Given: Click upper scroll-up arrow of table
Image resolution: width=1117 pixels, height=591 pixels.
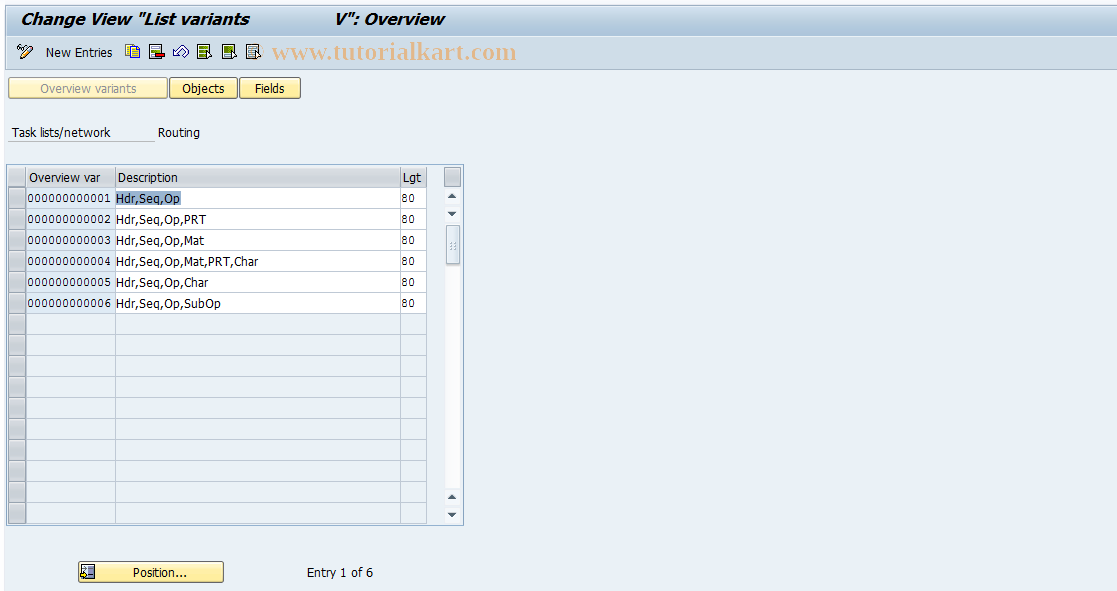Looking at the screenshot, I should click(x=452, y=197).
